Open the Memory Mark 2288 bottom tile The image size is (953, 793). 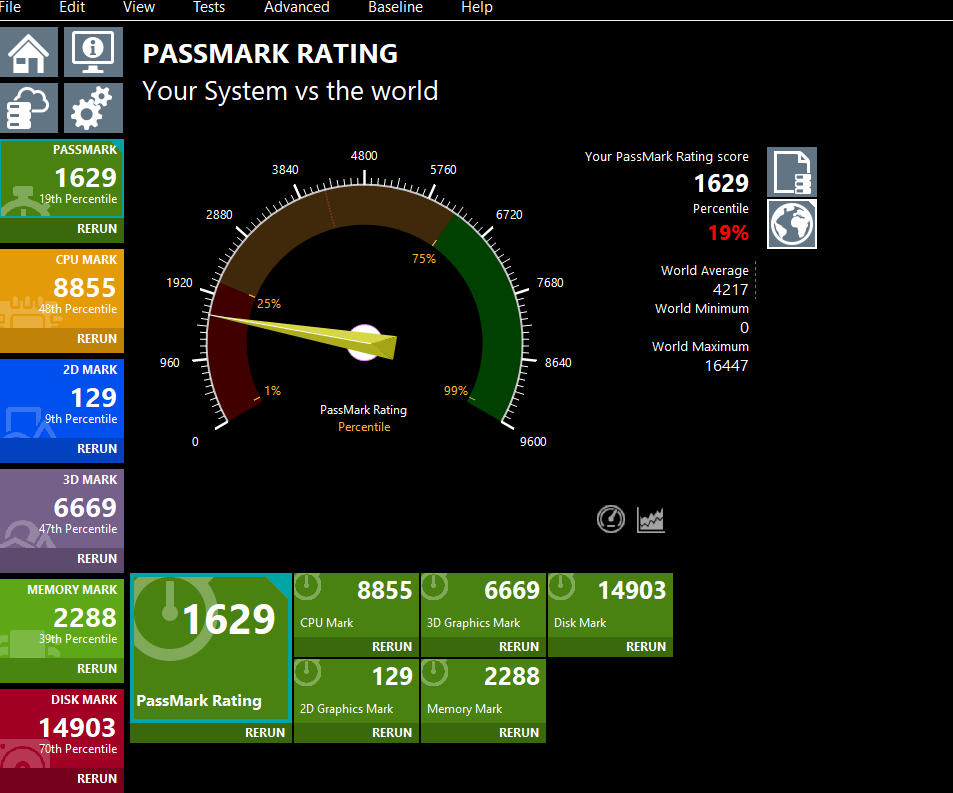click(483, 691)
